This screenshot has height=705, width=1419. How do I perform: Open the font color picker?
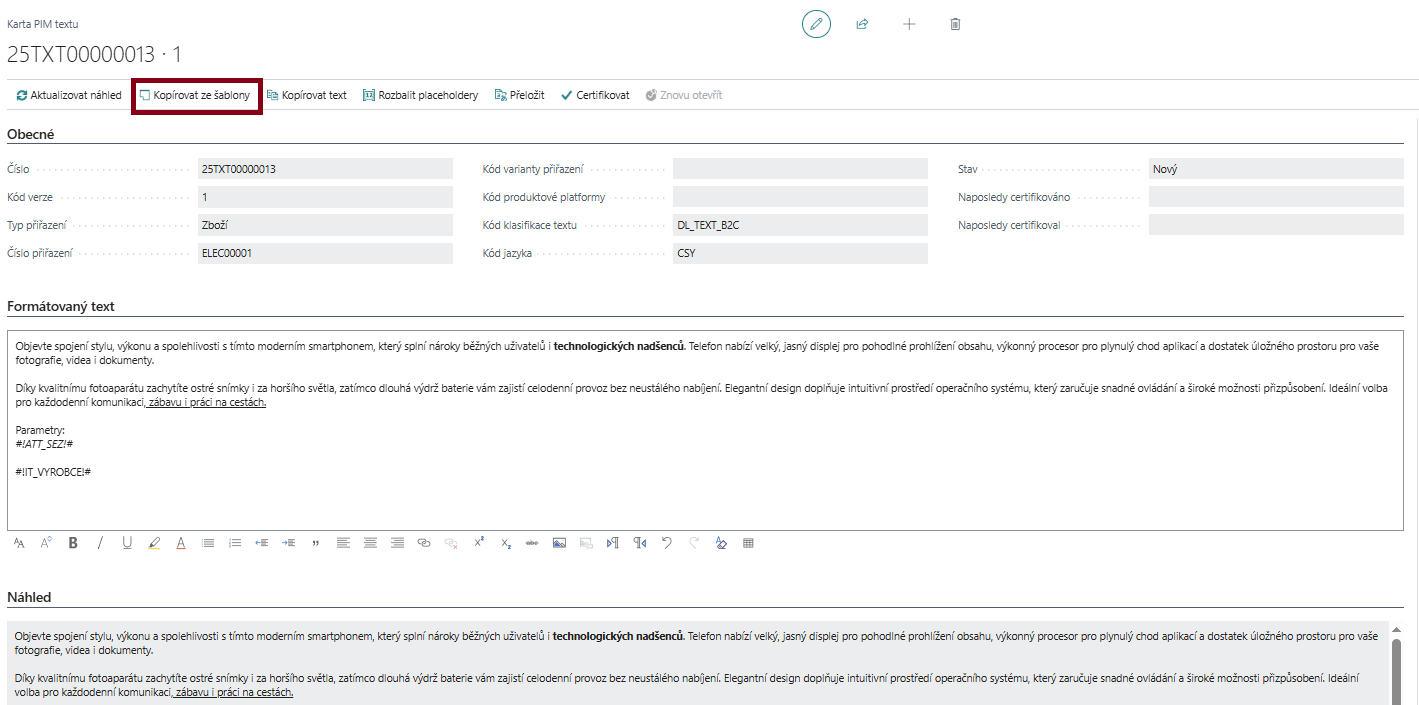click(181, 543)
